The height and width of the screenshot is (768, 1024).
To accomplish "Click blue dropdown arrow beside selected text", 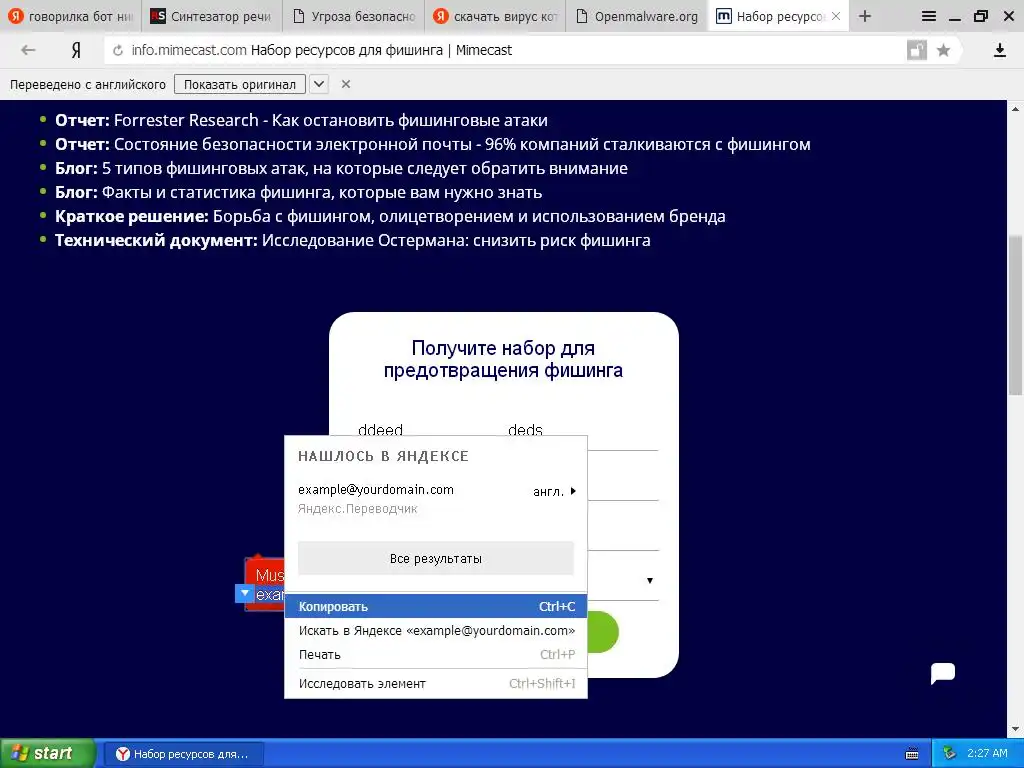I will click(x=244, y=593).
